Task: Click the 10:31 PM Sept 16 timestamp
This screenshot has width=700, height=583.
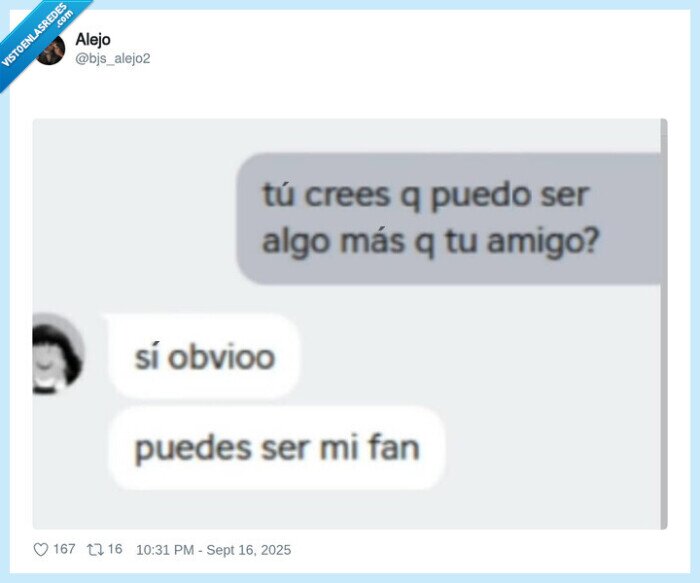Action: pyautogui.click(x=213, y=550)
